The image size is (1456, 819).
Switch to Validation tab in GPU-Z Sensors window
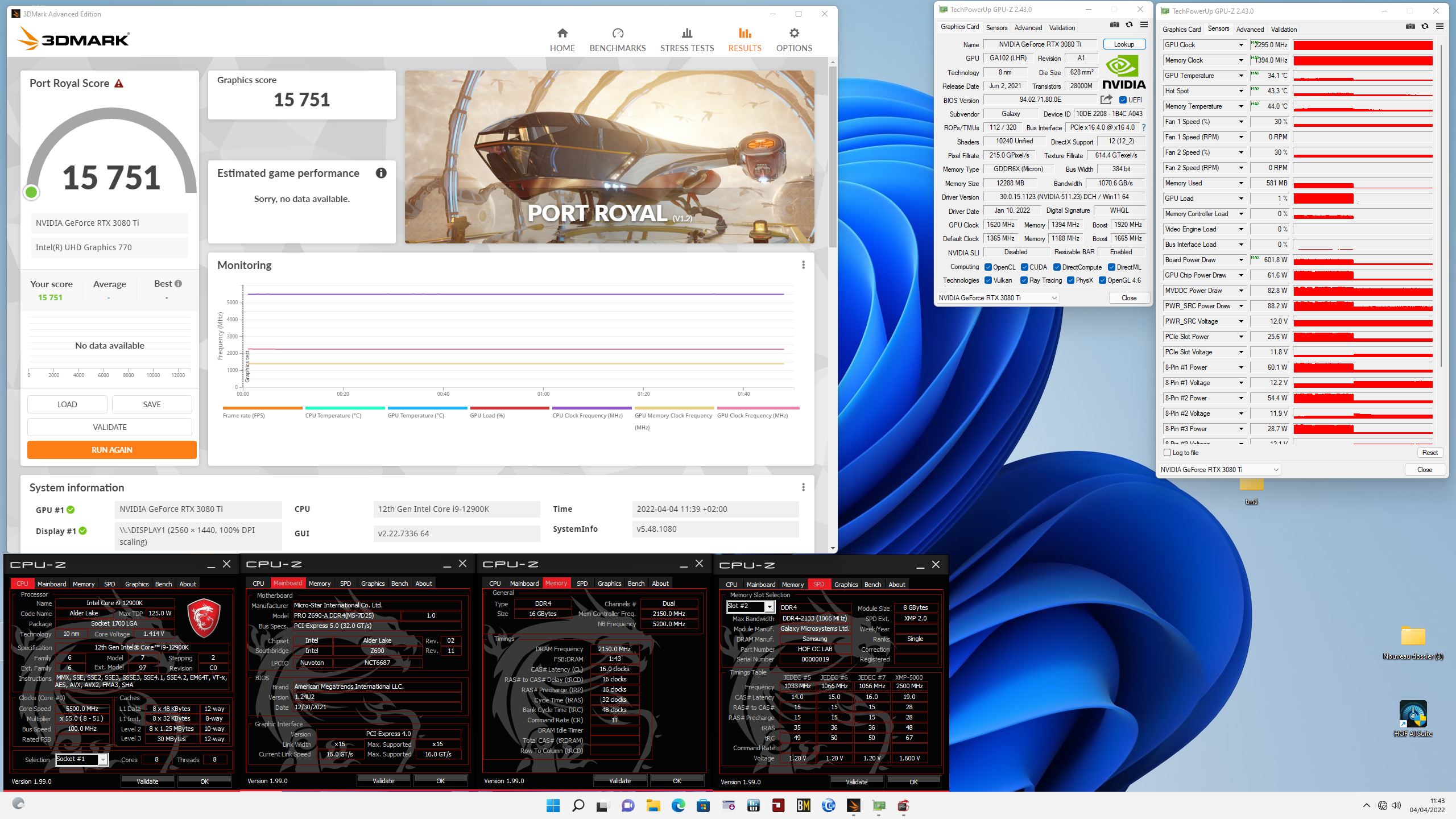[1284, 29]
